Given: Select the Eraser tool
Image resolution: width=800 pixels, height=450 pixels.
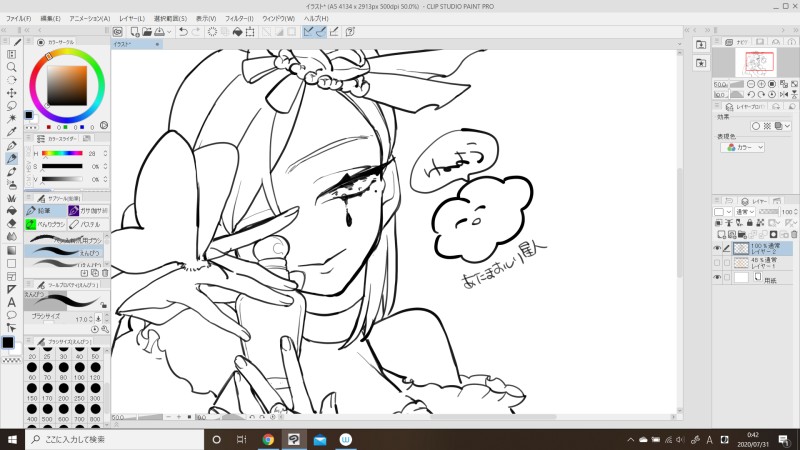Looking at the screenshot, I should (11, 223).
